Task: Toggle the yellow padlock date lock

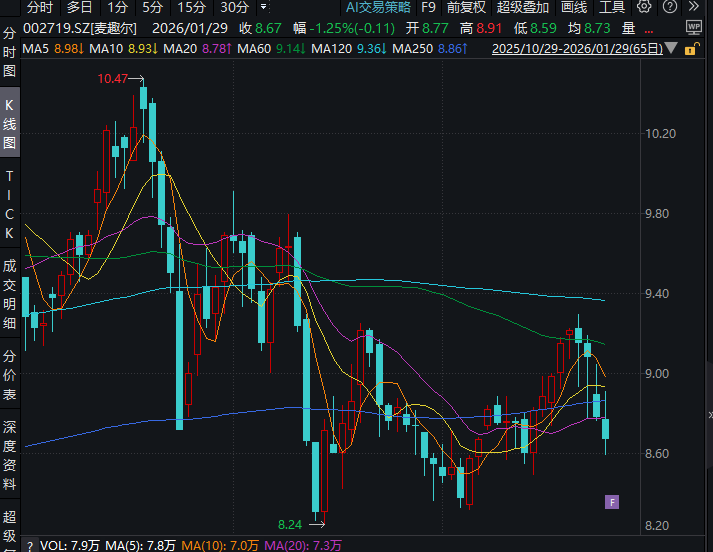Action: pyautogui.click(x=690, y=49)
